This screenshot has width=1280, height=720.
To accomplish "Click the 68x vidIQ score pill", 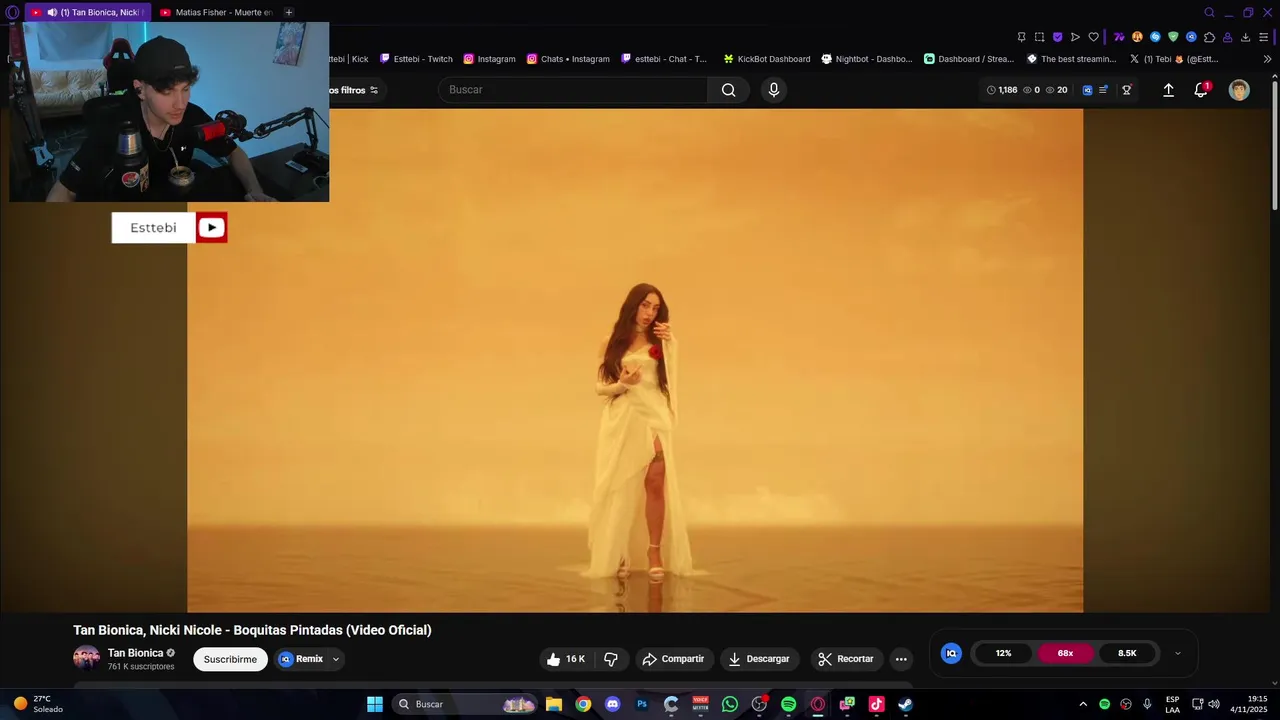I will 1065,653.
